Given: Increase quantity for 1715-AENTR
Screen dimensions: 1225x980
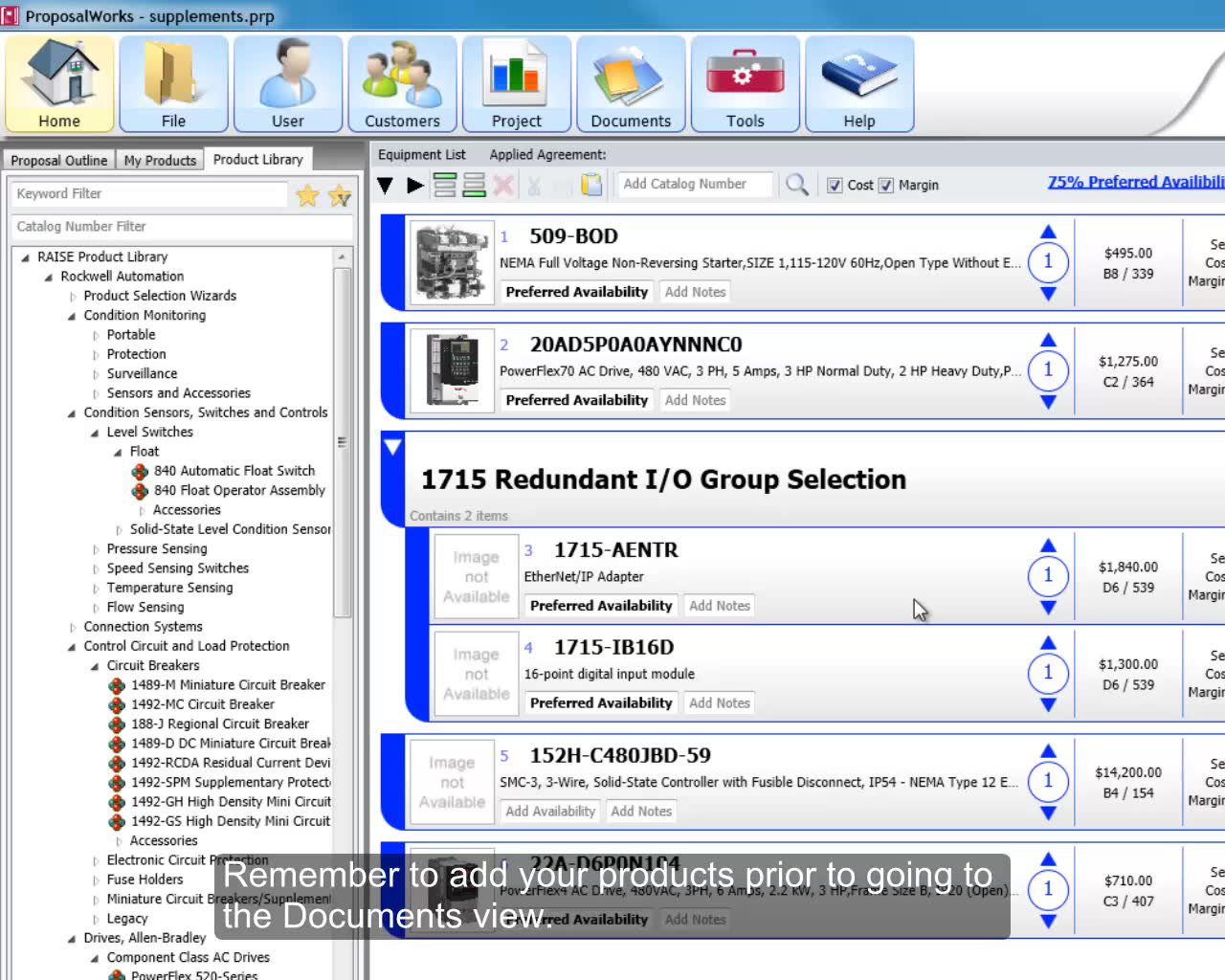Looking at the screenshot, I should pyautogui.click(x=1048, y=546).
